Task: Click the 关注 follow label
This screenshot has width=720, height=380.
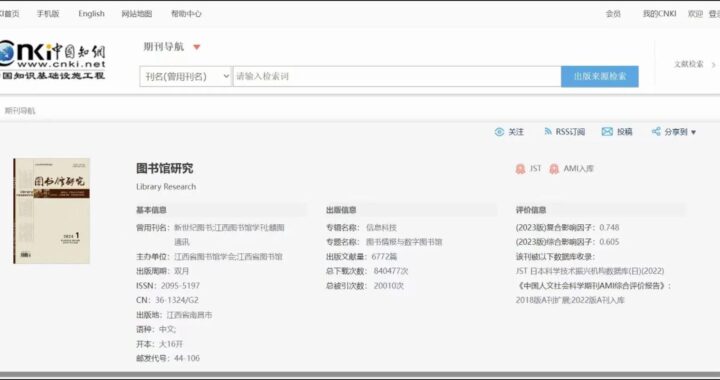Action: coord(516,132)
